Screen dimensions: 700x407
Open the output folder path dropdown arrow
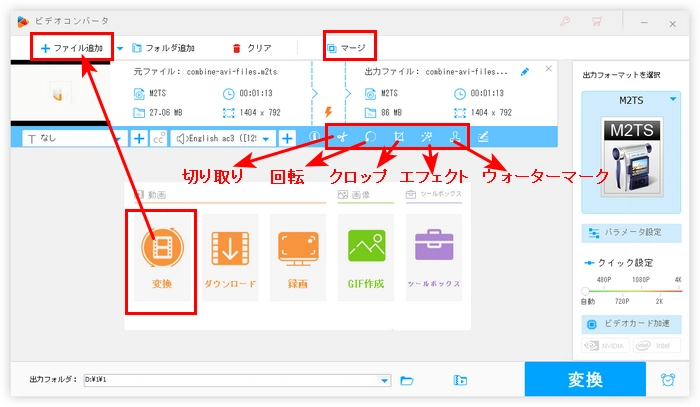(x=384, y=381)
